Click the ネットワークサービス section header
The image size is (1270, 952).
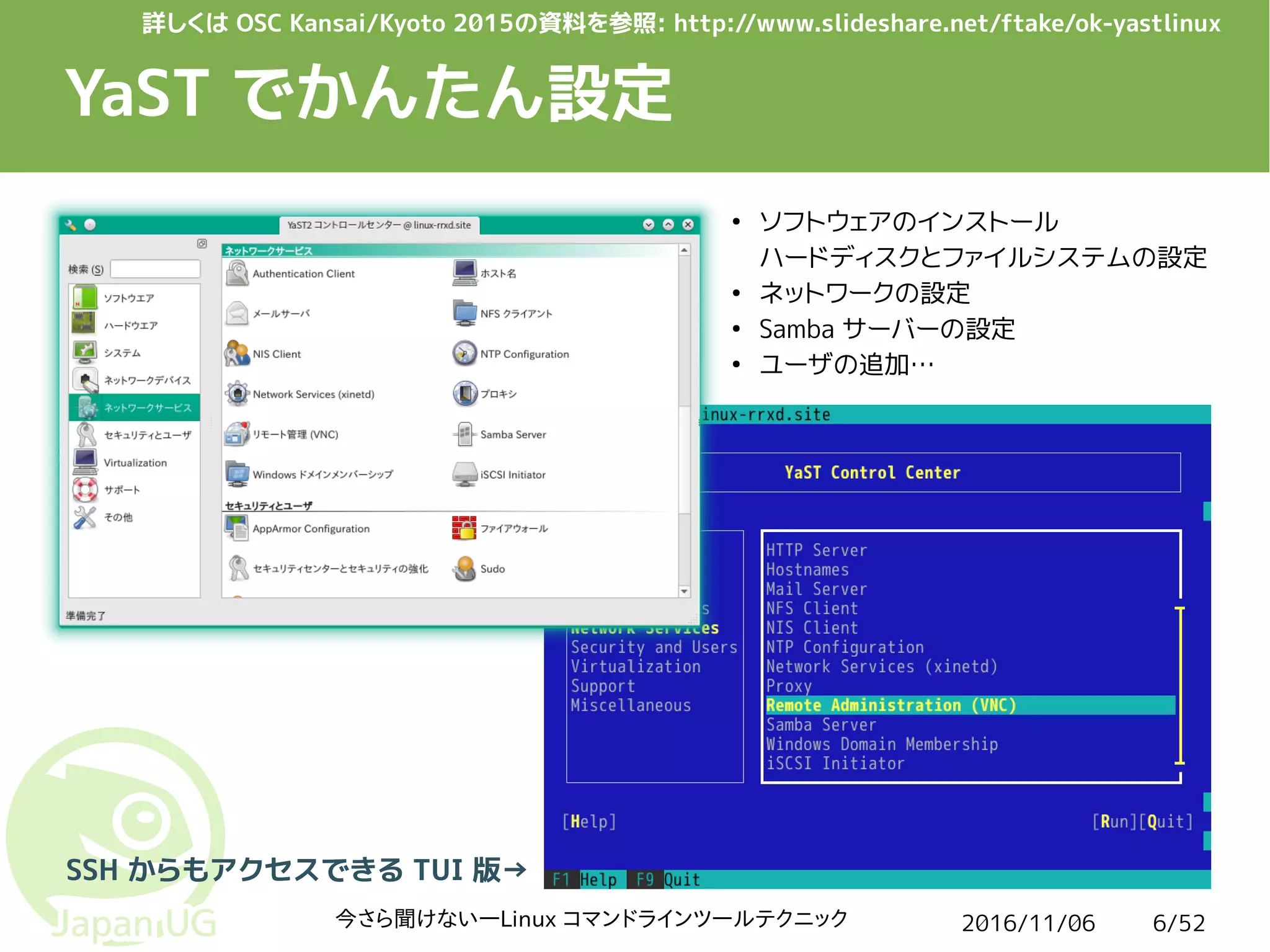[269, 251]
